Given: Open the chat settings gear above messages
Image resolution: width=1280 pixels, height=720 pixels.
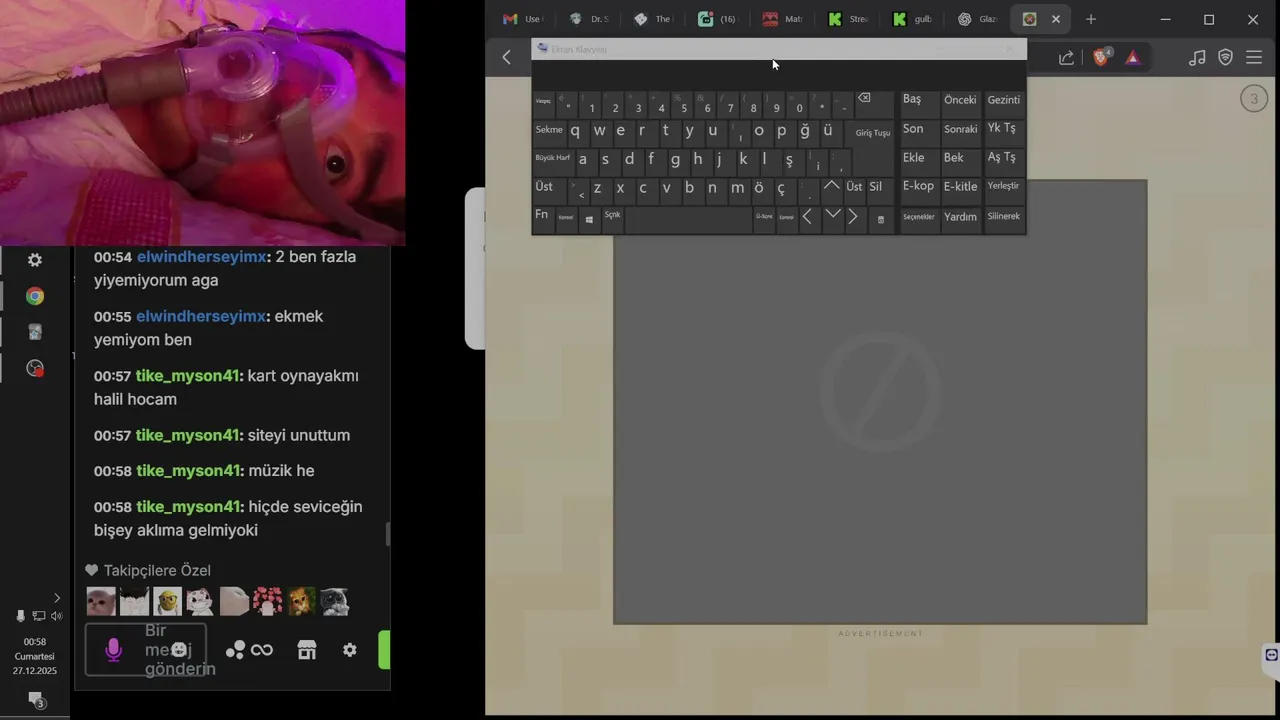Looking at the screenshot, I should (35, 260).
